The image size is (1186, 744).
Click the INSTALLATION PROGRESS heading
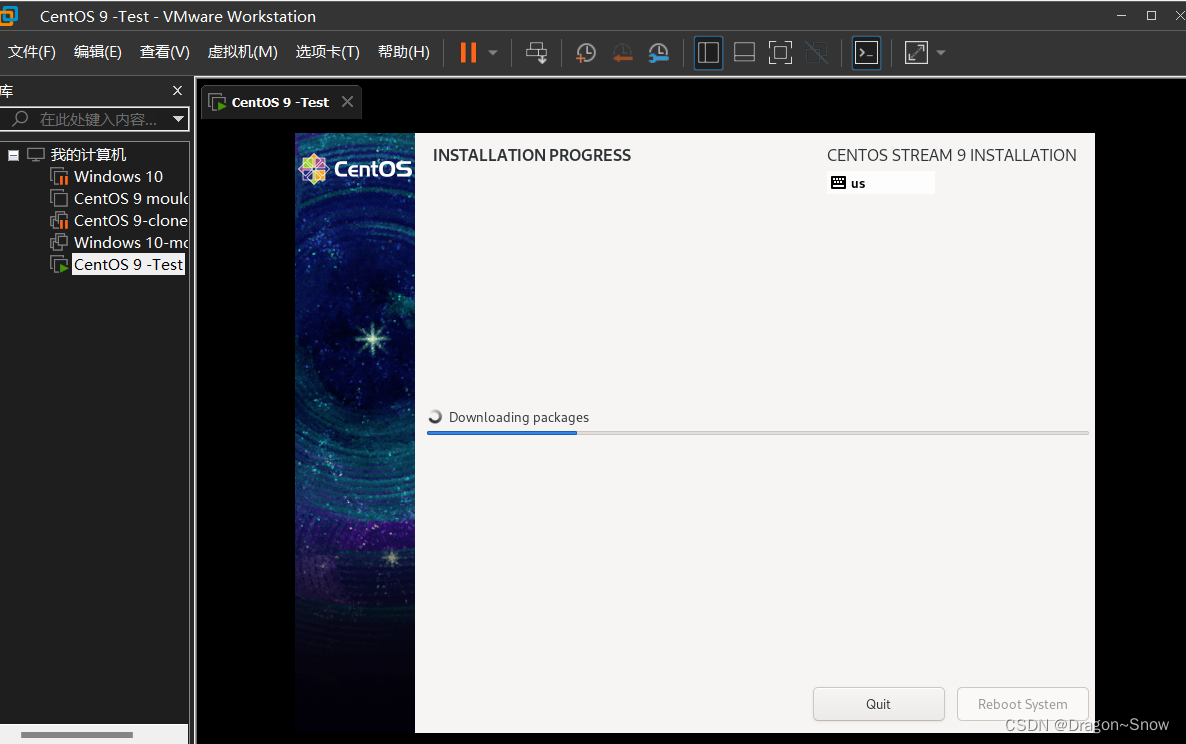532,155
